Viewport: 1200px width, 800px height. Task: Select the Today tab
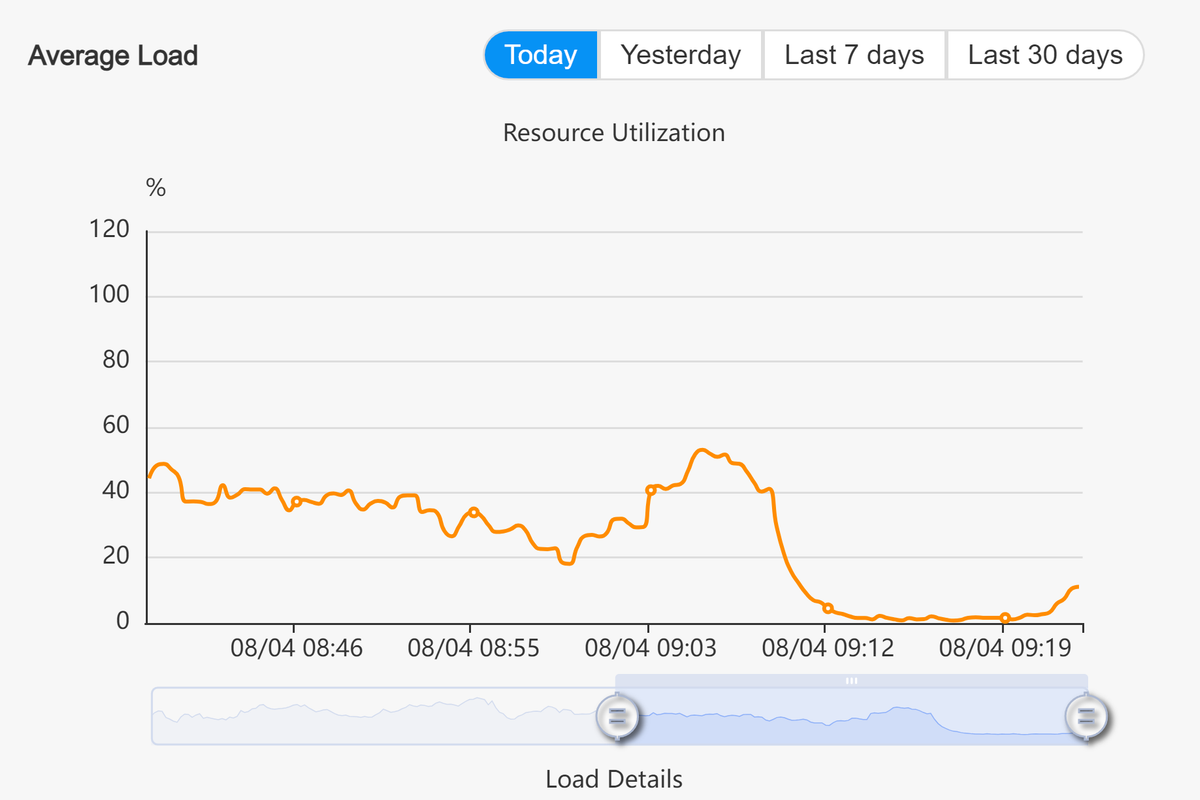[541, 55]
